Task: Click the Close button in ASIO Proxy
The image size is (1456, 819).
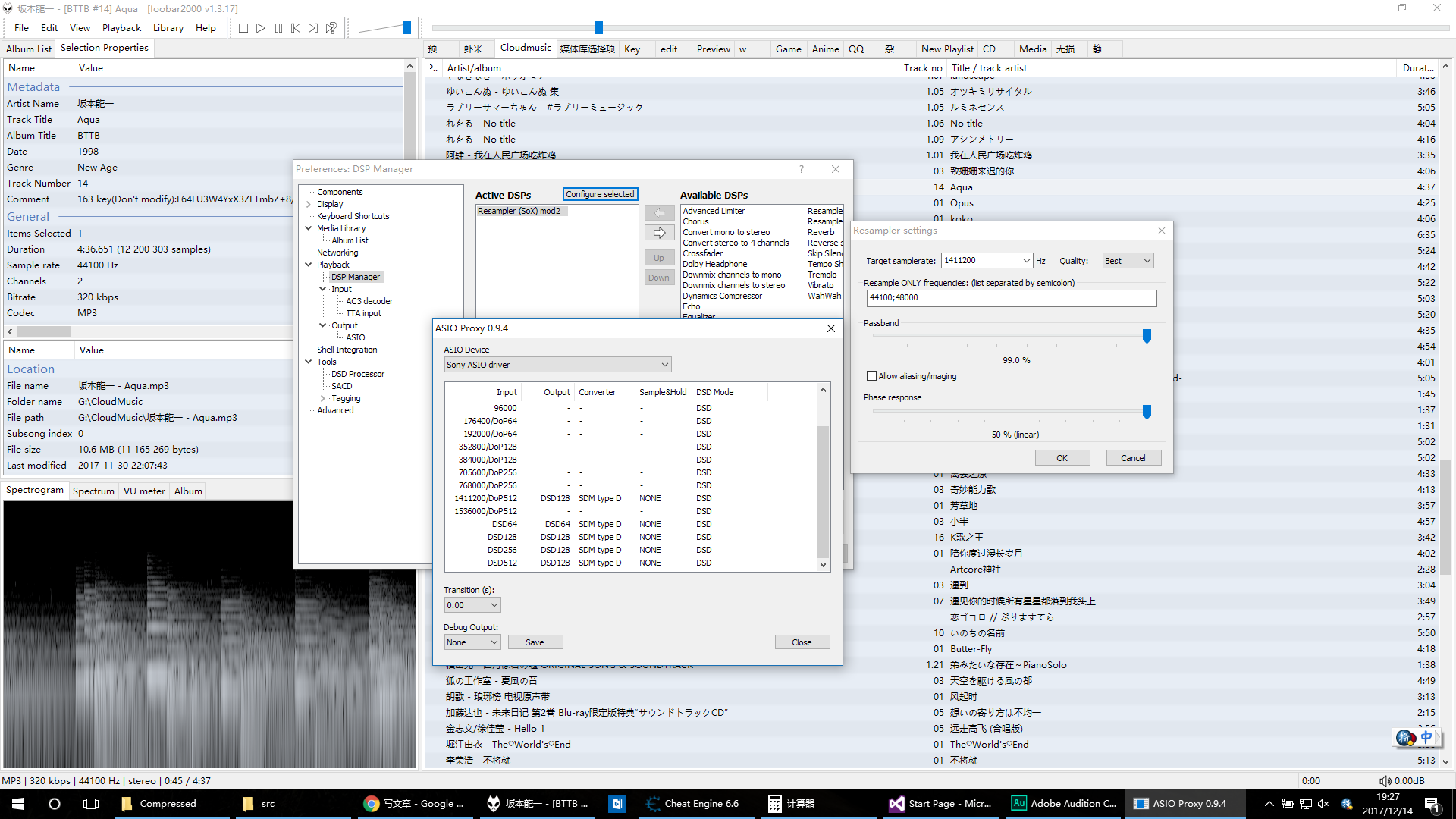Action: pos(802,642)
